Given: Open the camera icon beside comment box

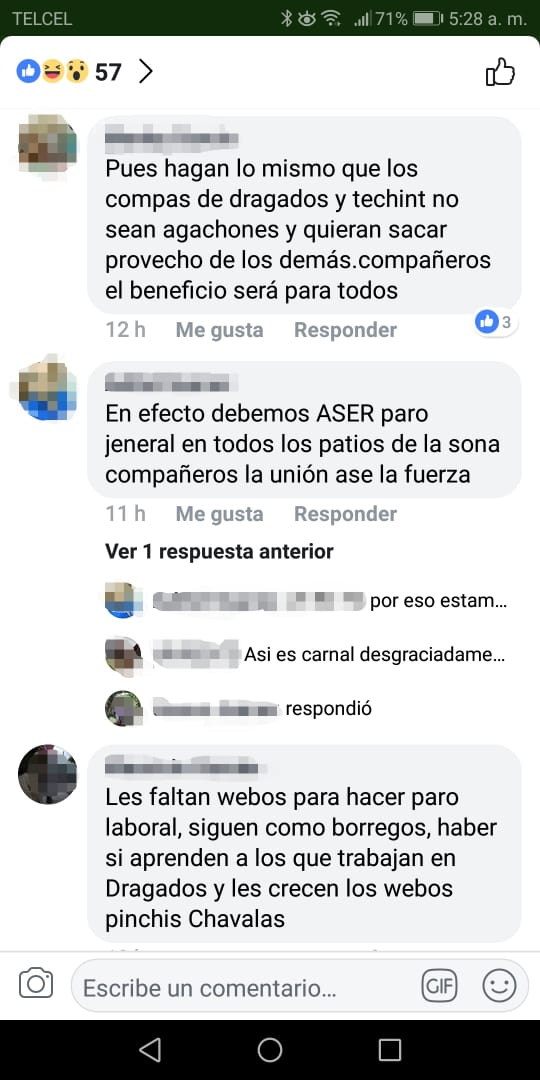Looking at the screenshot, I should click(36, 983).
